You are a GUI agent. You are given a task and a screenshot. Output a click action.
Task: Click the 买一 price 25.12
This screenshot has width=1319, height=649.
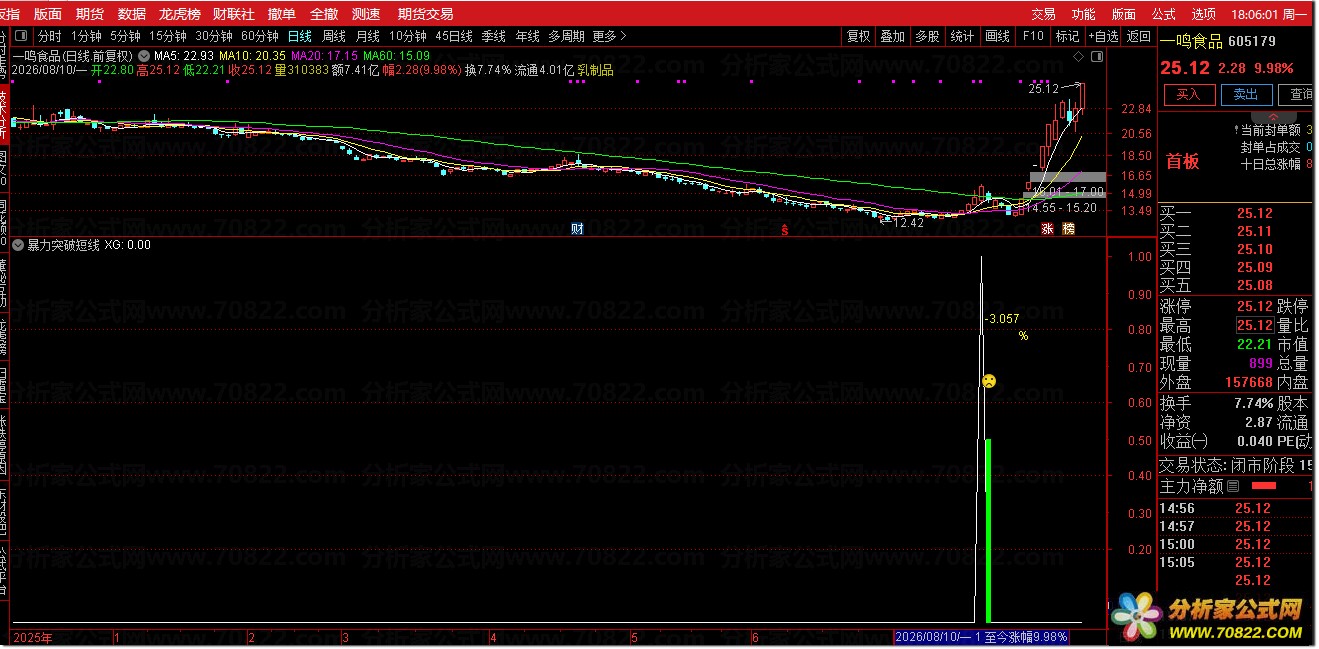point(1255,213)
